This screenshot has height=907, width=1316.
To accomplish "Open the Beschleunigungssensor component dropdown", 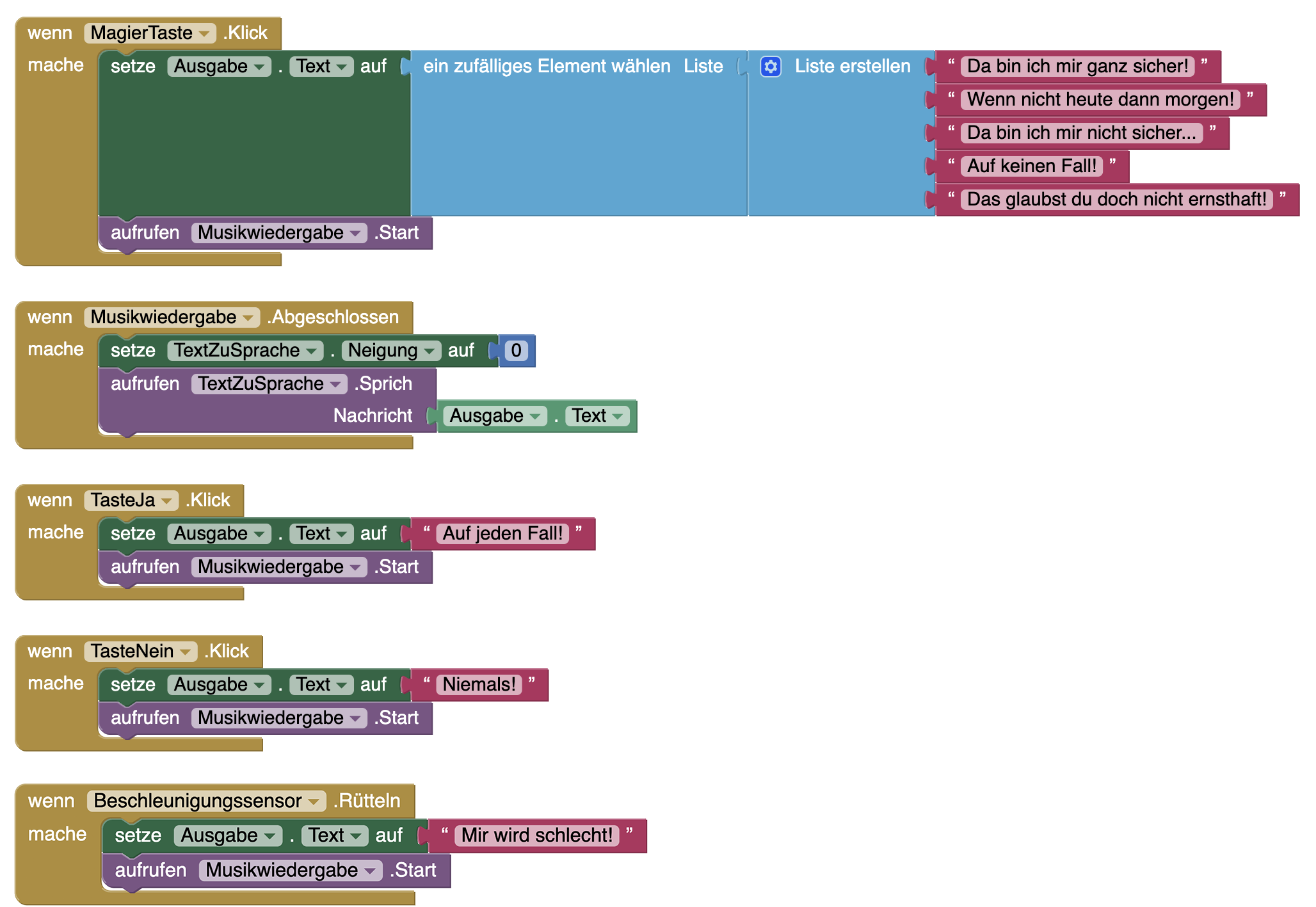I will pyautogui.click(x=314, y=801).
